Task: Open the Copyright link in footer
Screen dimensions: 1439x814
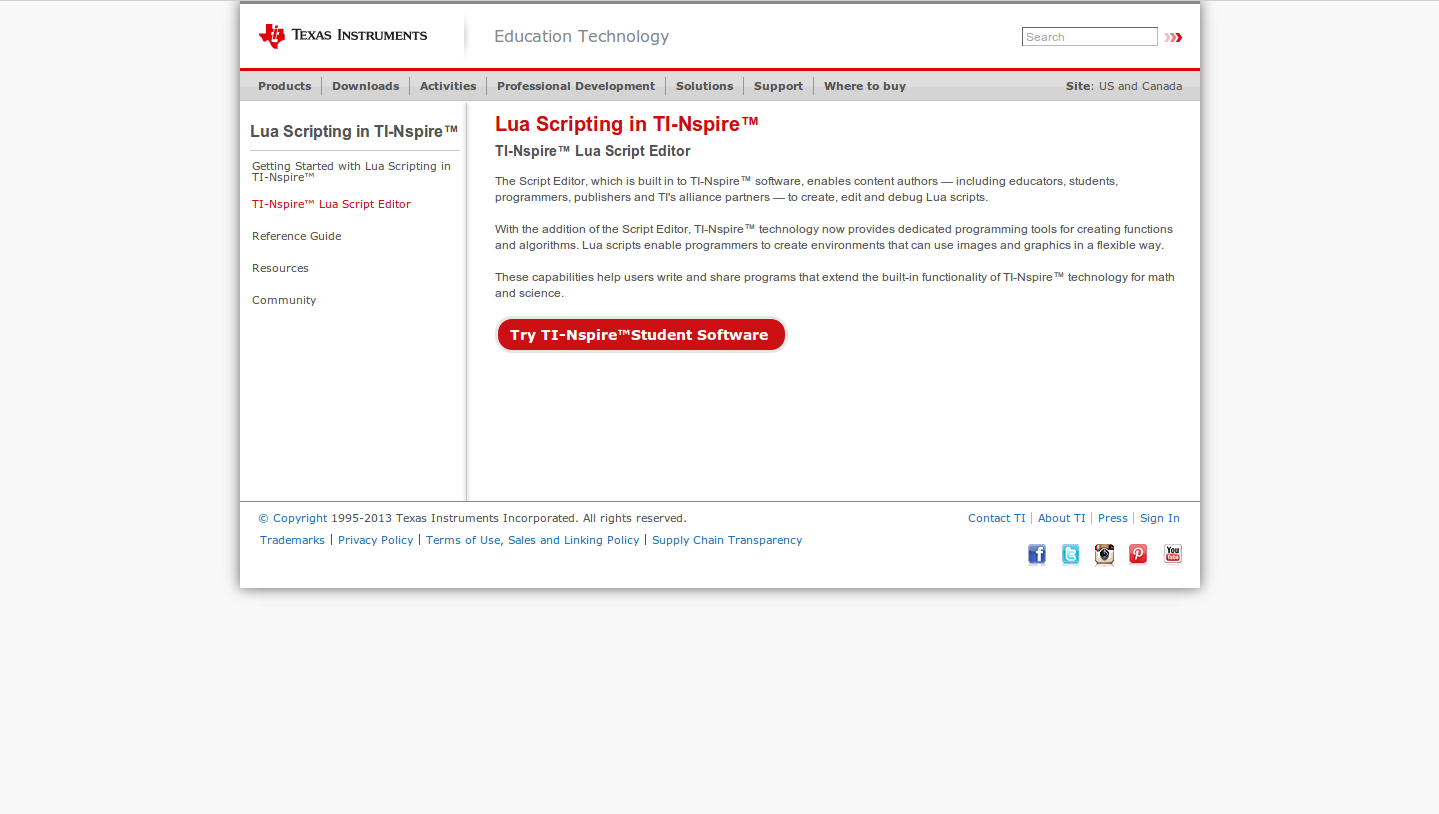Action: [293, 518]
